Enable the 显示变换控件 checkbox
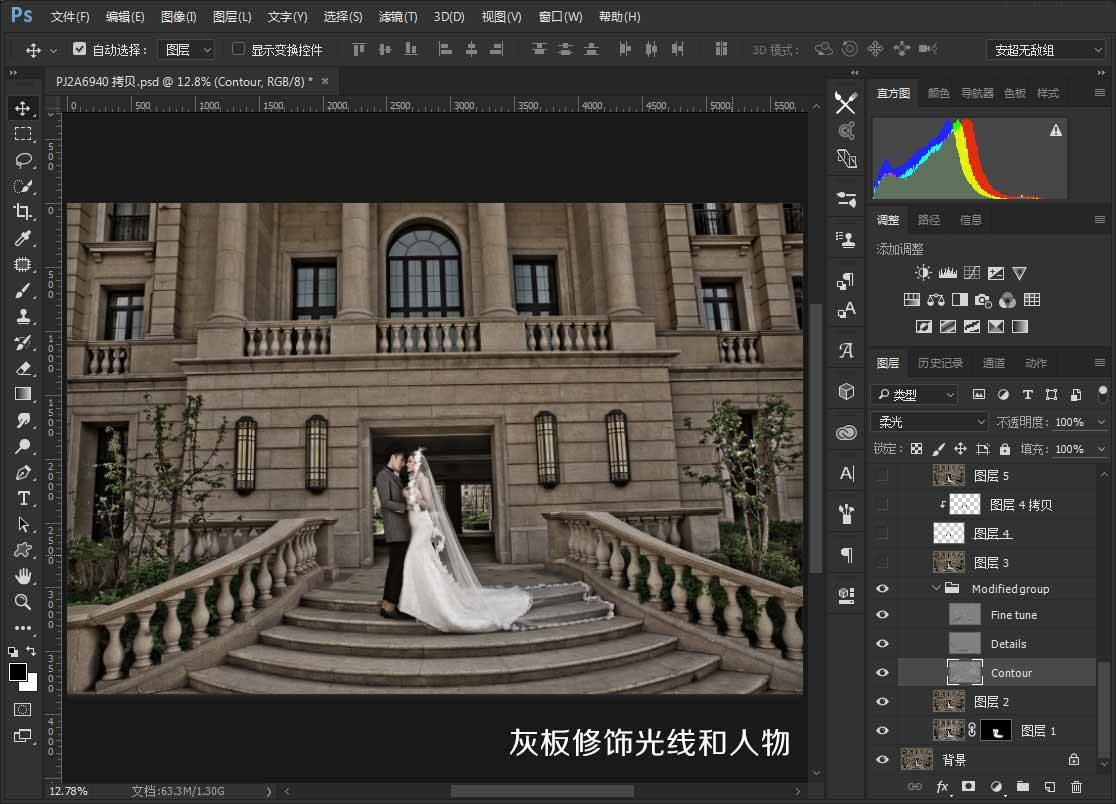The image size is (1116, 804). click(238, 49)
